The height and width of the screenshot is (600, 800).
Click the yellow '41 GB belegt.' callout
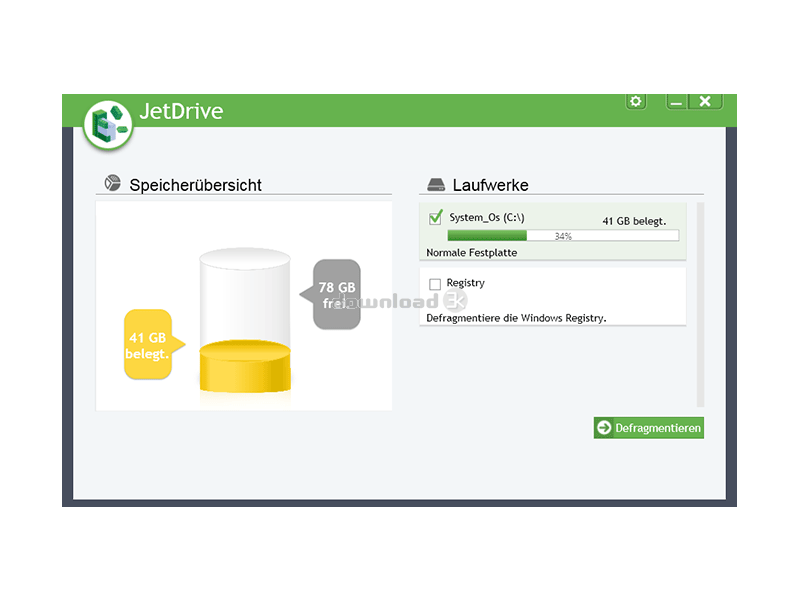(154, 344)
